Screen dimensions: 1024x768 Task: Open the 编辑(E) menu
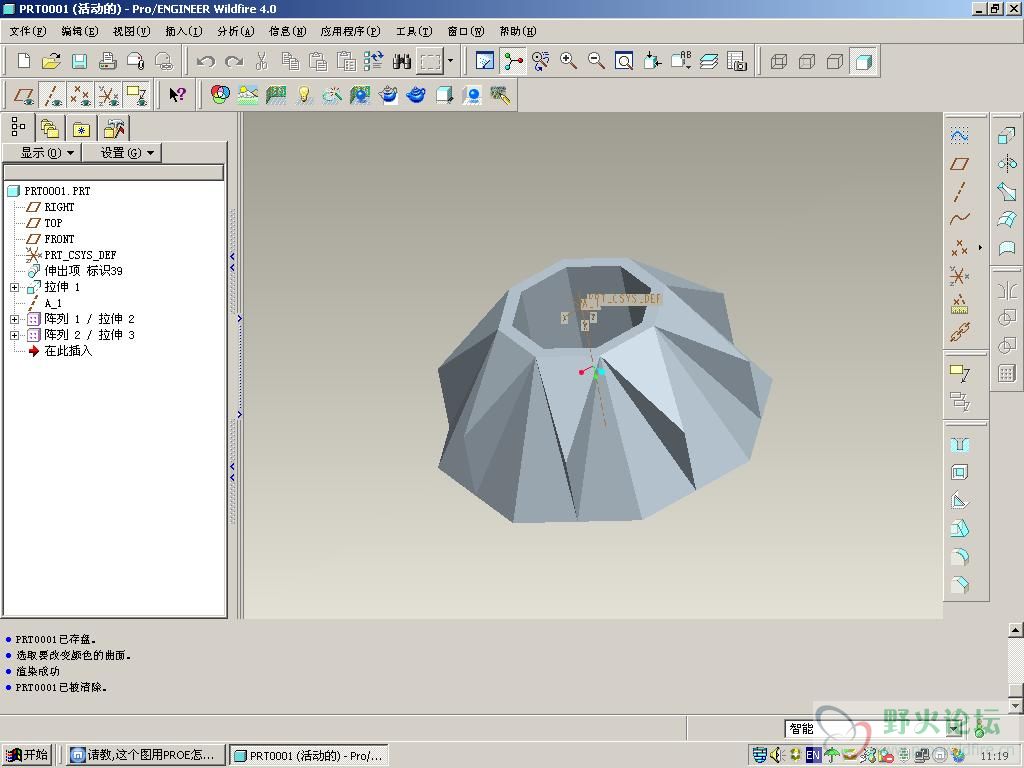tap(79, 31)
